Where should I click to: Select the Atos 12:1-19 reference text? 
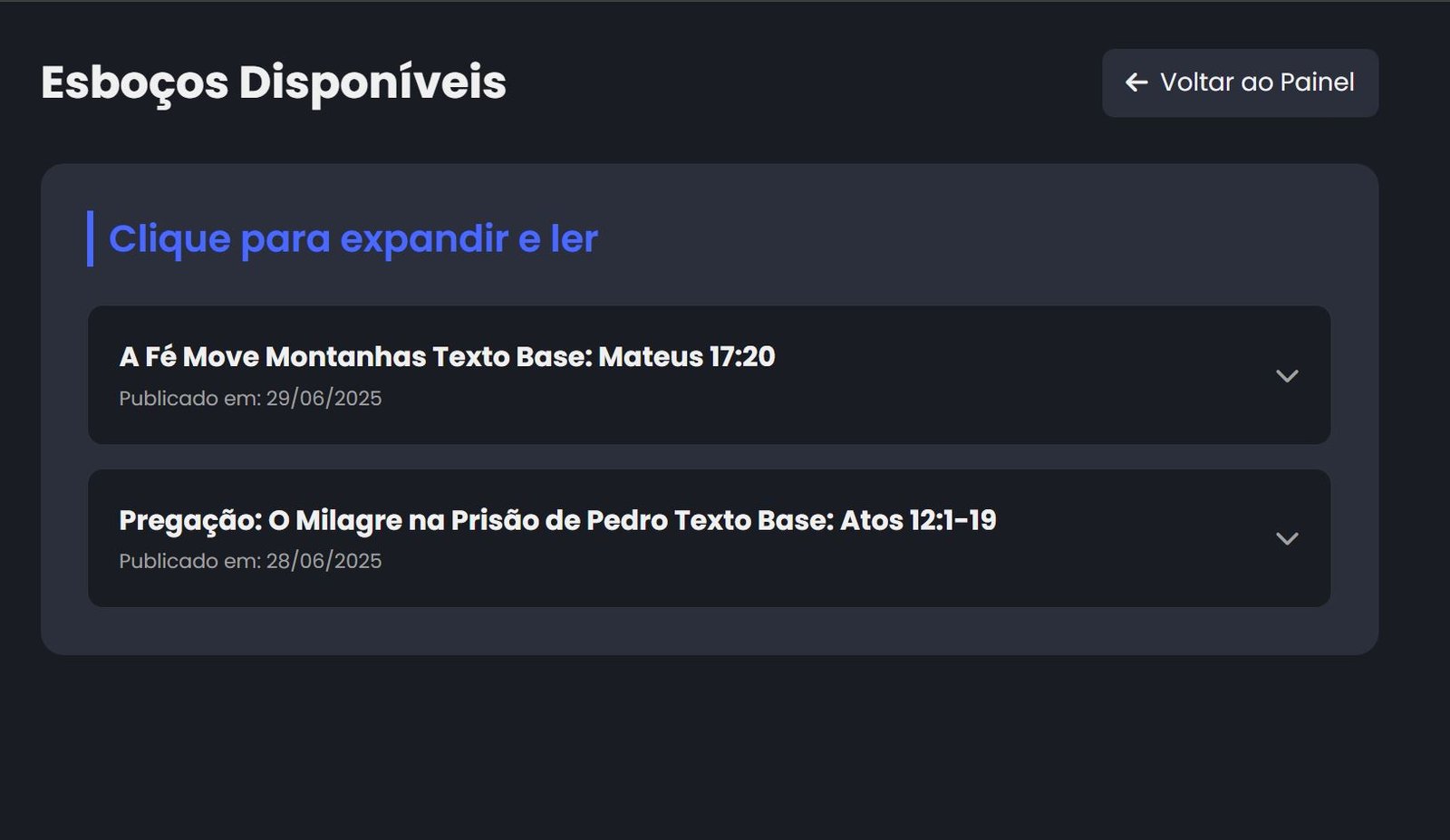point(917,520)
